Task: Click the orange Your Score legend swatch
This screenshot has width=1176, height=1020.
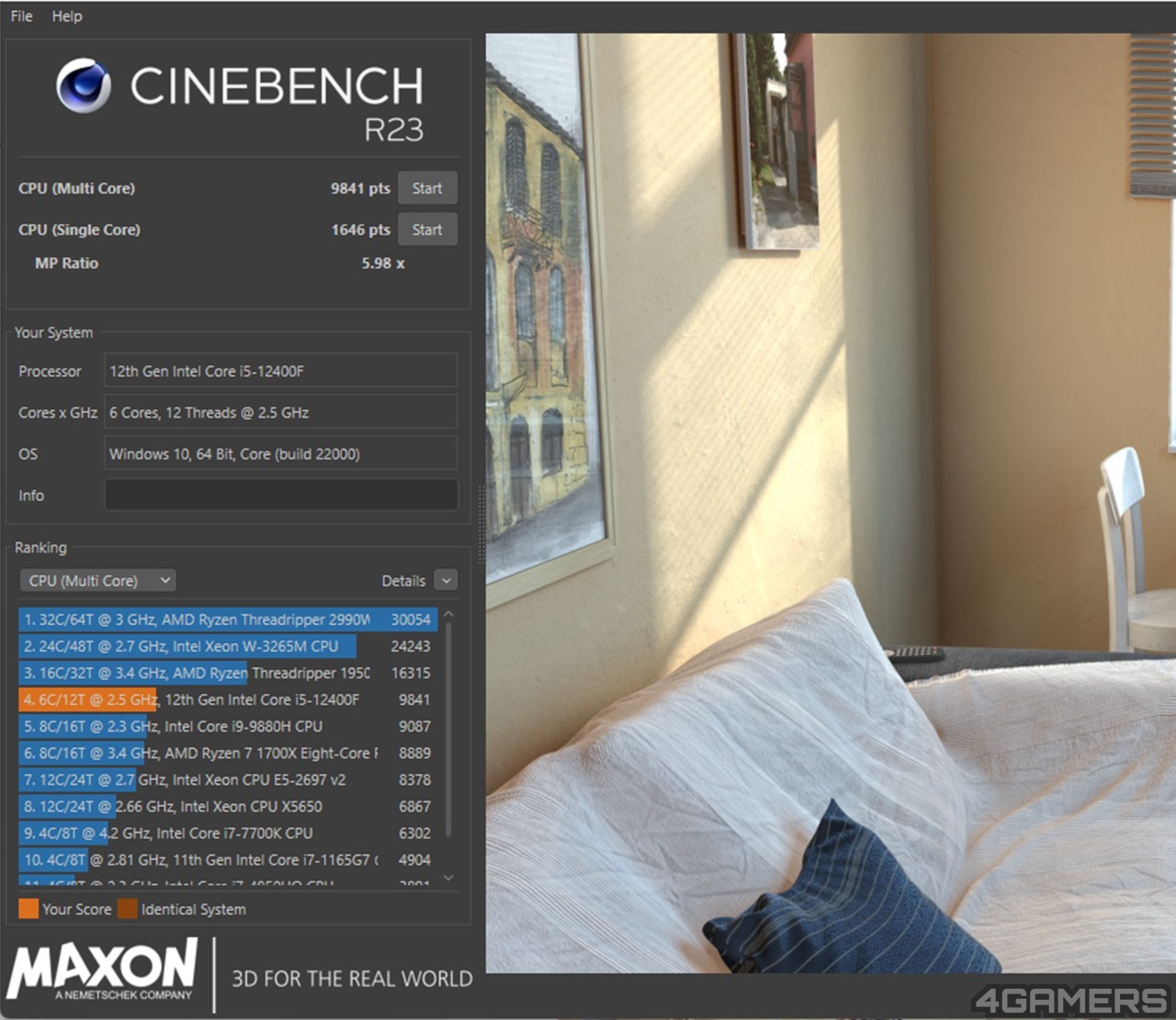Action: click(28, 909)
